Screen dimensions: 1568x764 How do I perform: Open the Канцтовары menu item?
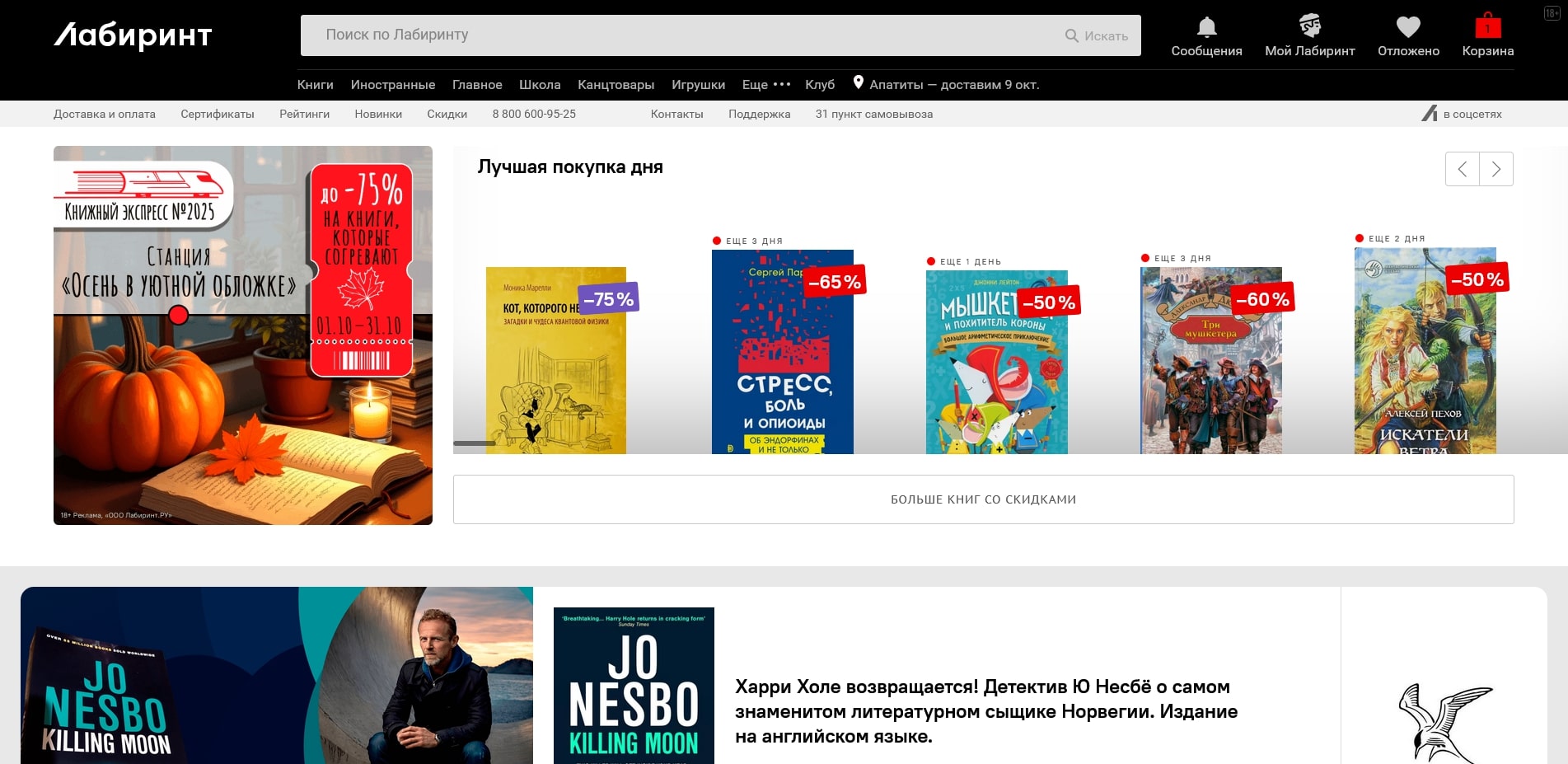pos(615,85)
